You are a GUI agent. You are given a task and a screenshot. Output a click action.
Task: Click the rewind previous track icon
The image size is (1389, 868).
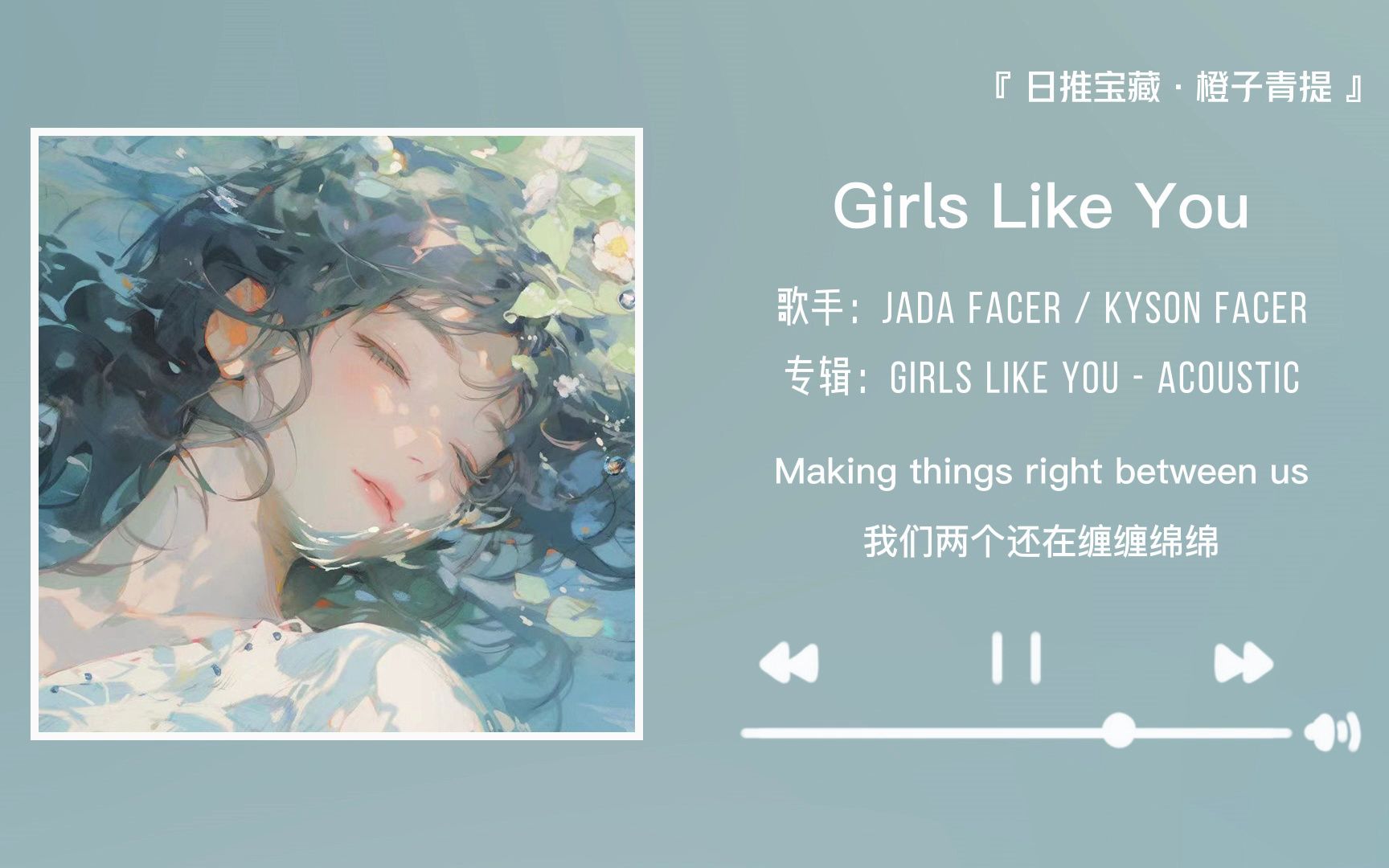[x=789, y=663]
